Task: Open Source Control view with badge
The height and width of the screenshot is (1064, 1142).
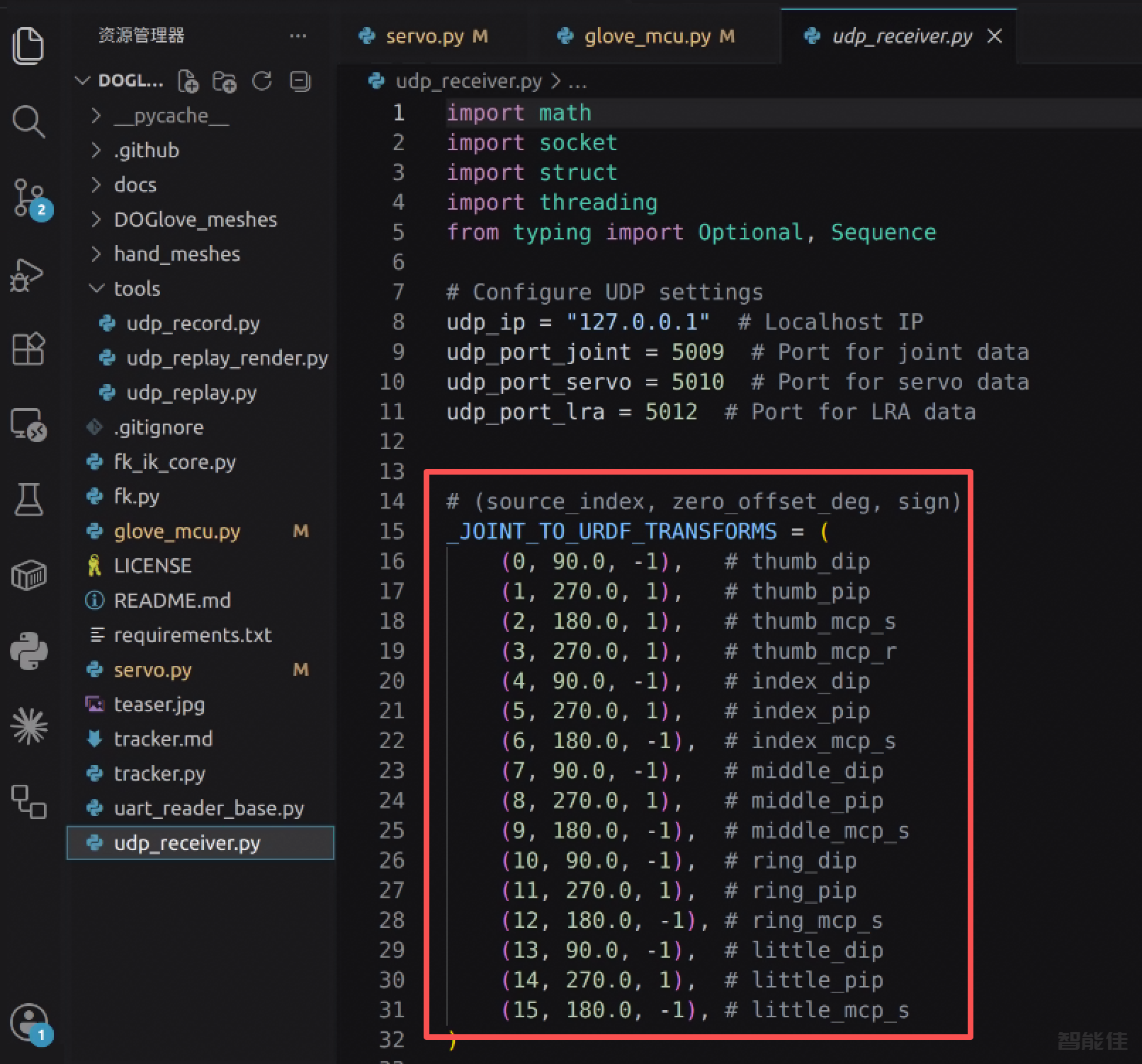Action: [x=31, y=199]
